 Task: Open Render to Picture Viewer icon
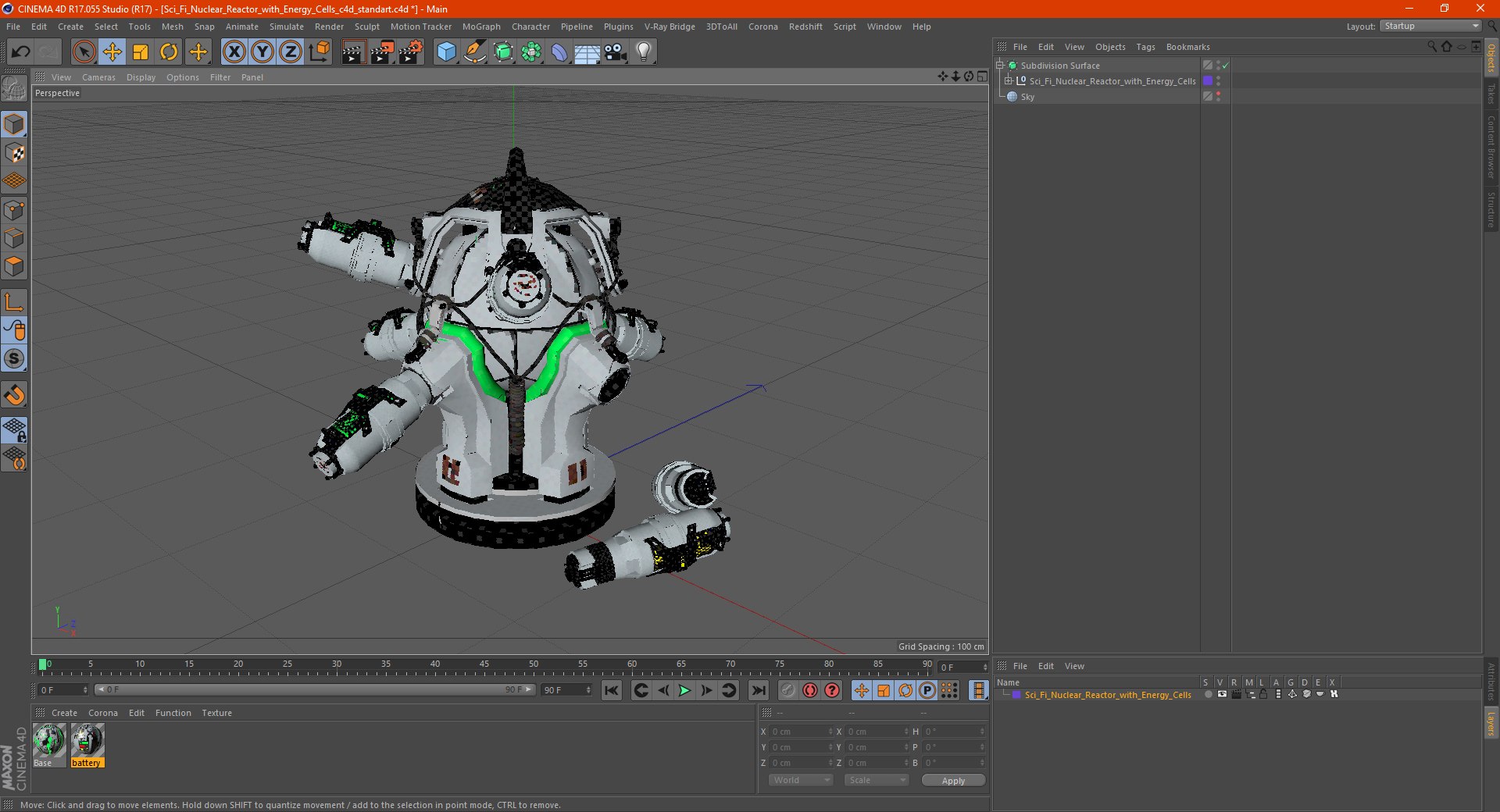point(382,52)
